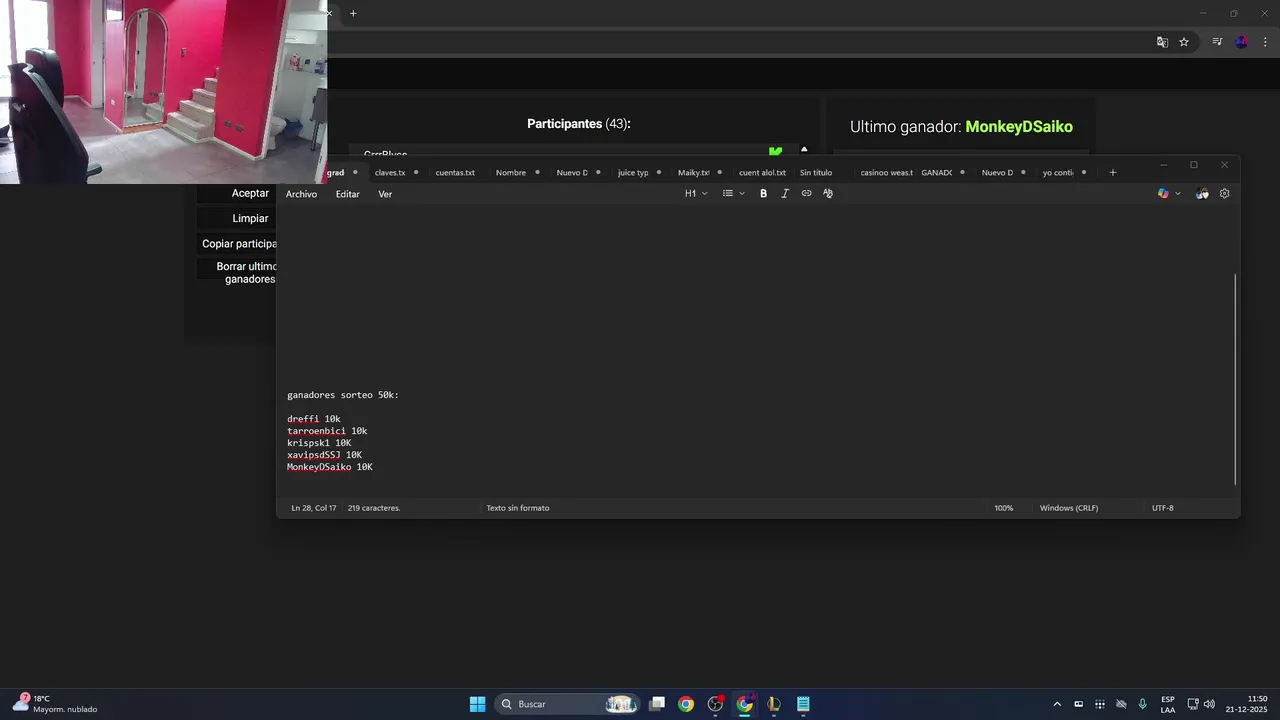Click the Ln 28, Col 17 indicator
This screenshot has height=720, width=1280.
point(314,508)
